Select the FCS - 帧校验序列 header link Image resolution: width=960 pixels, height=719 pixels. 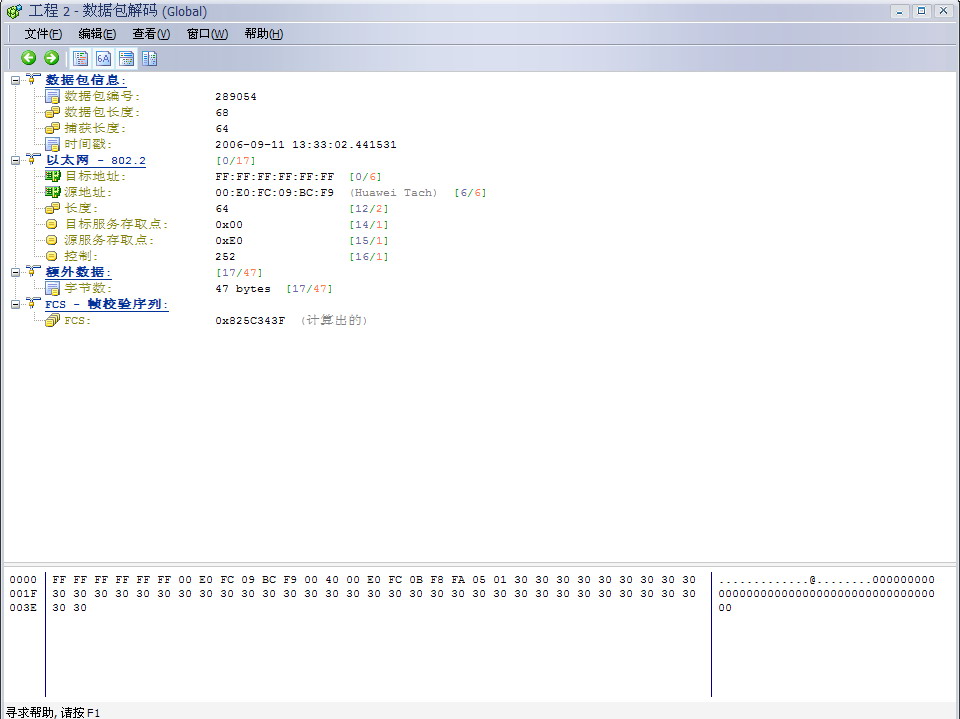pyautogui.click(x=107, y=304)
